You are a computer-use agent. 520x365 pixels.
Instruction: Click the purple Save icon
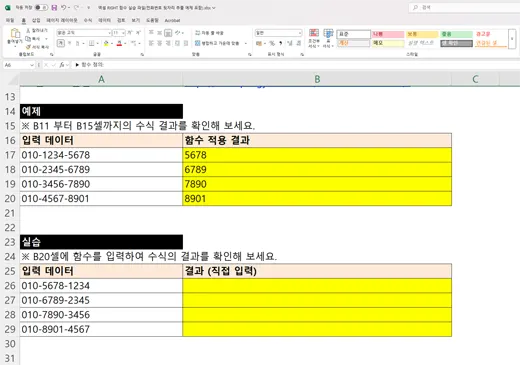[x=54, y=7]
